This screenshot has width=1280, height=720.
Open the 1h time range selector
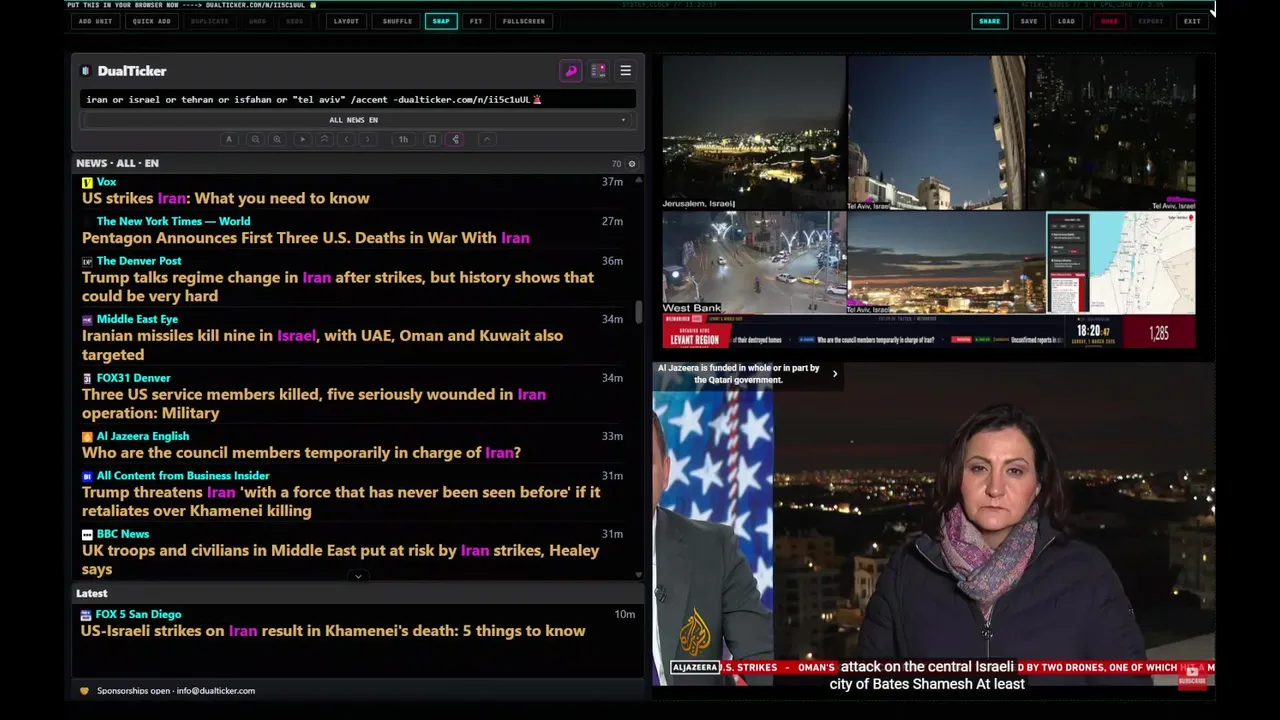403,140
